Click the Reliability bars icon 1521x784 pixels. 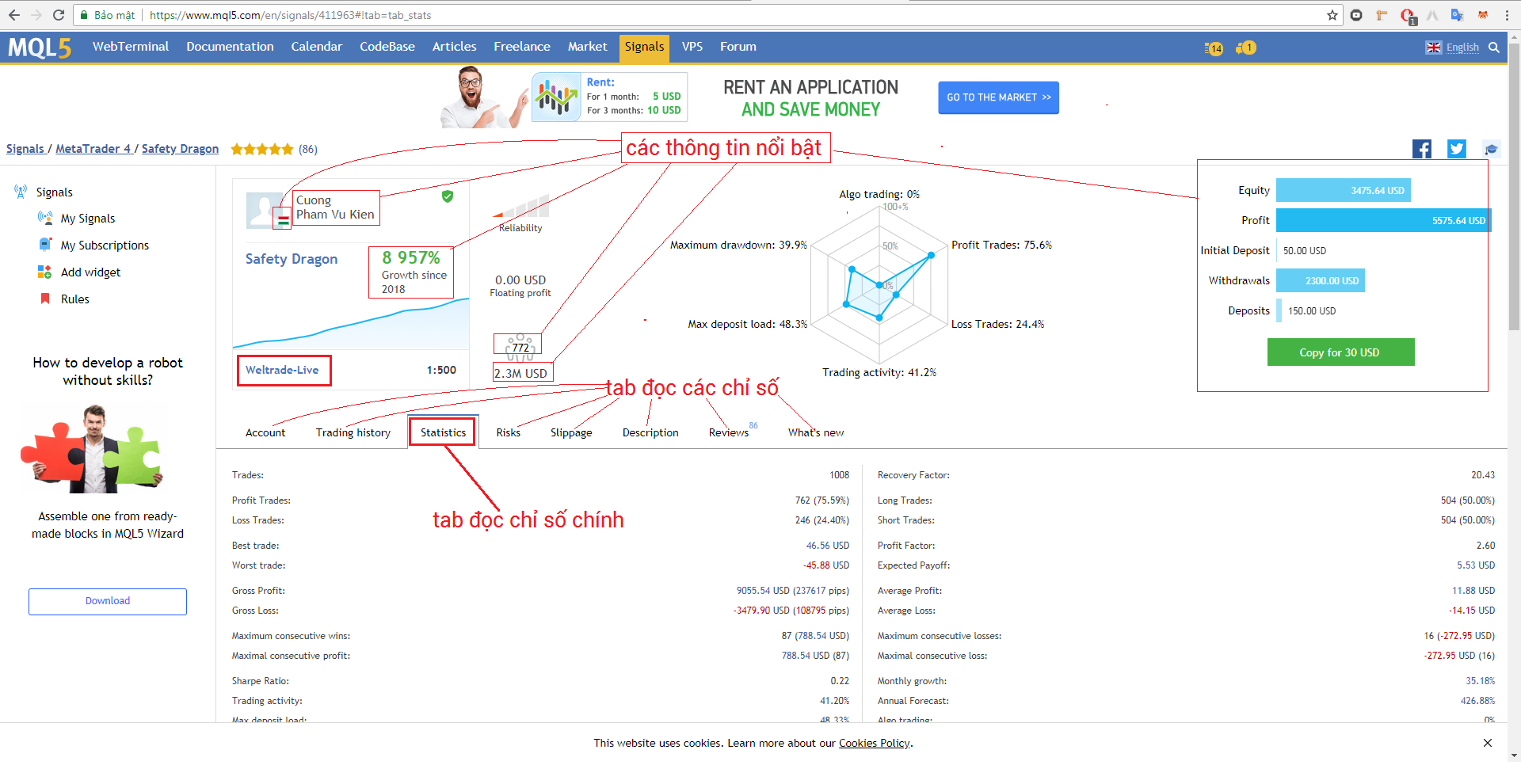click(x=520, y=207)
